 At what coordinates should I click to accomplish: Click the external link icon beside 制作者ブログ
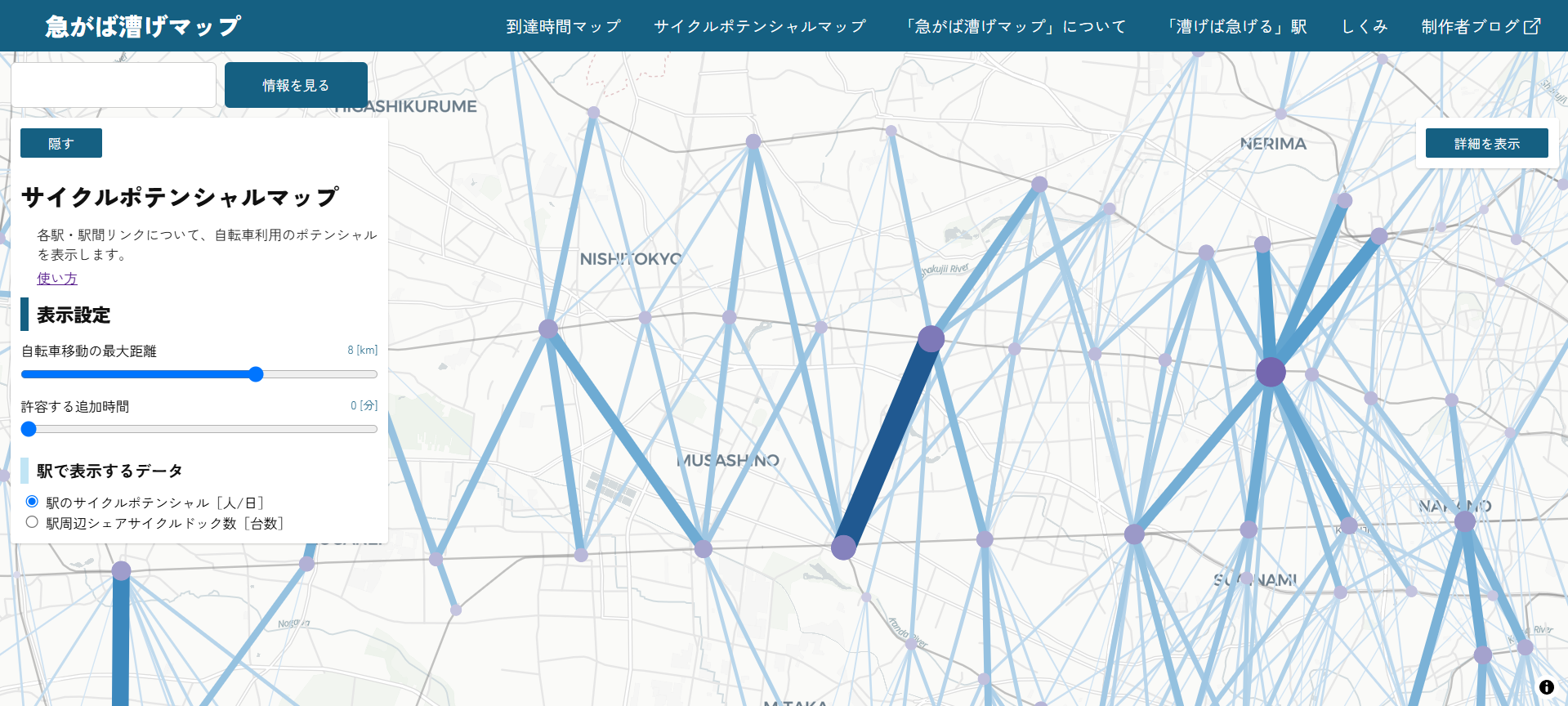pyautogui.click(x=1532, y=26)
